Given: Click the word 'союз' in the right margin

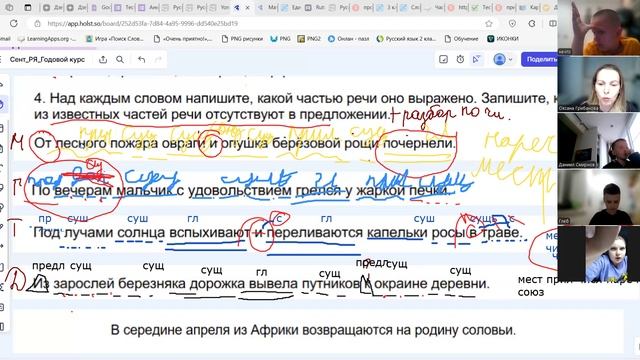Looking at the screenshot, I should coord(531,292).
